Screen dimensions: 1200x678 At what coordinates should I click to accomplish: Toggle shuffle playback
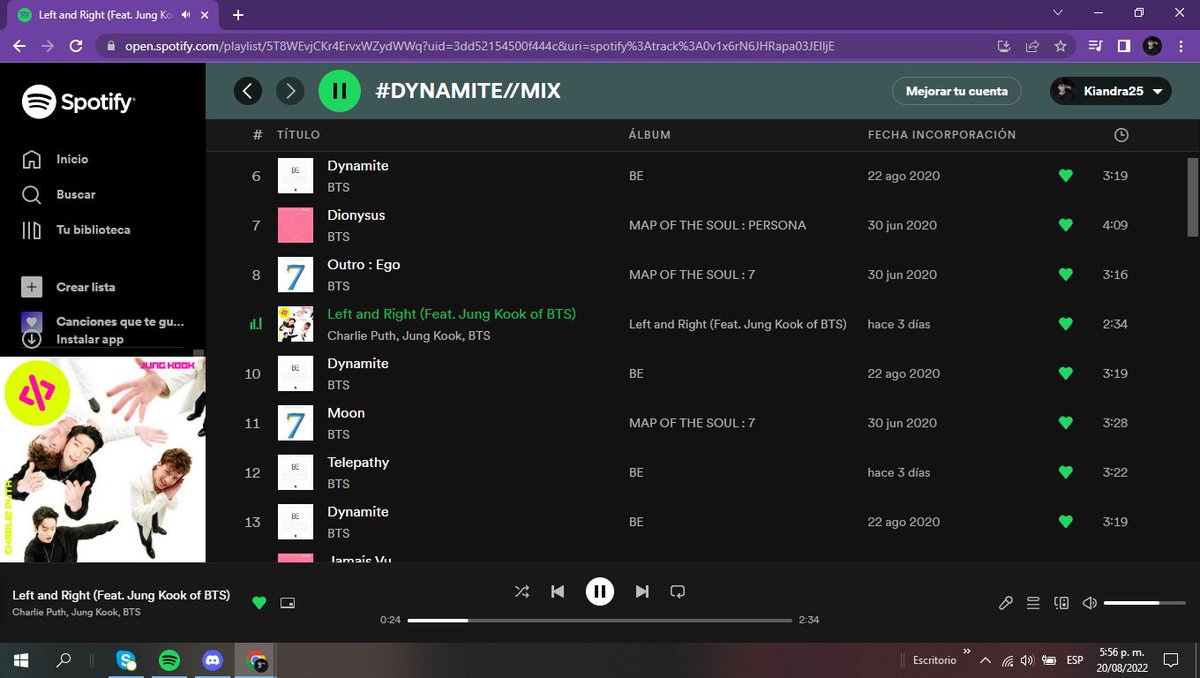point(522,591)
